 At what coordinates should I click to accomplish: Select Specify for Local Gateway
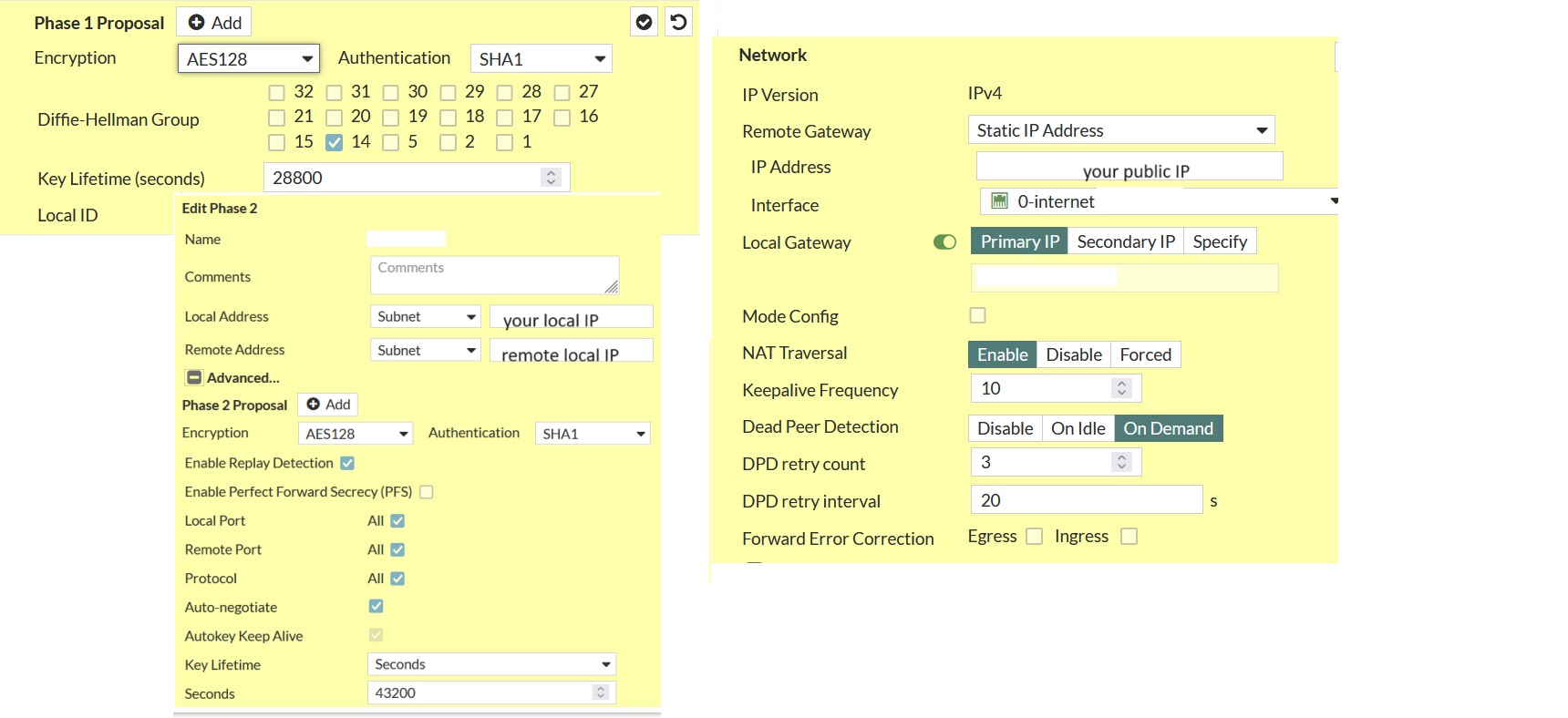click(x=1220, y=241)
